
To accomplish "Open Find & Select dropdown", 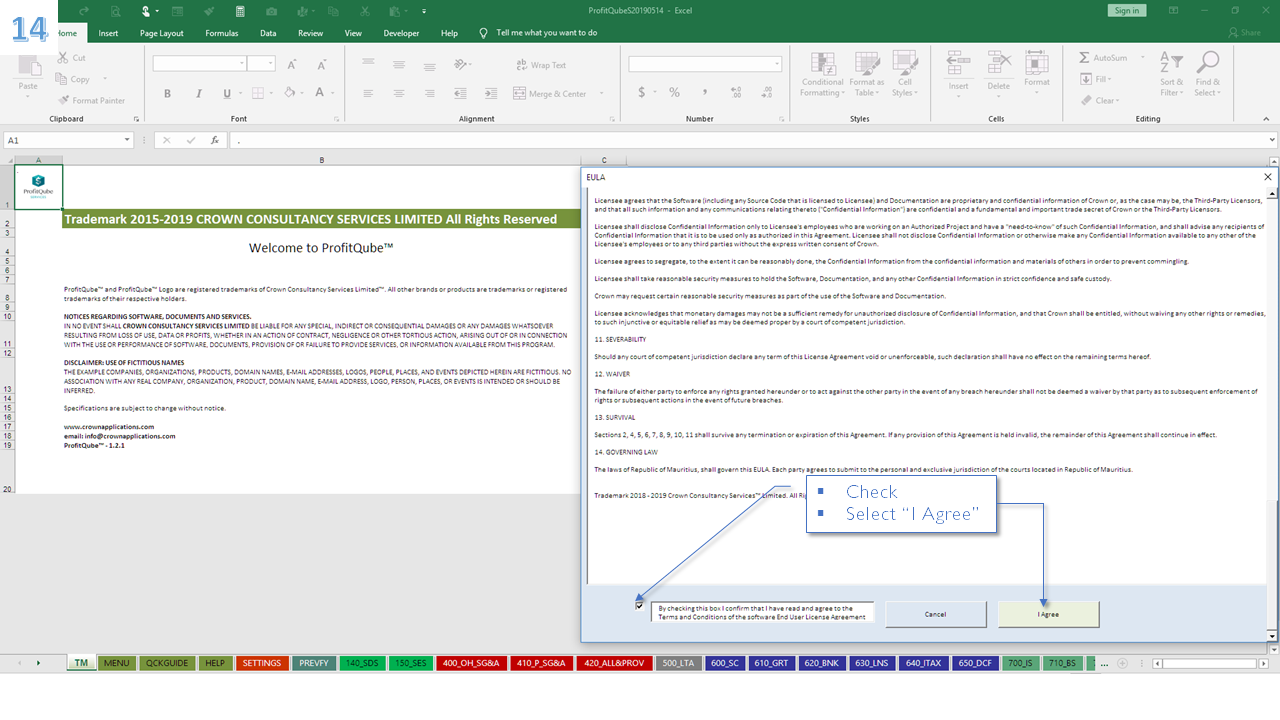I will (x=1207, y=75).
